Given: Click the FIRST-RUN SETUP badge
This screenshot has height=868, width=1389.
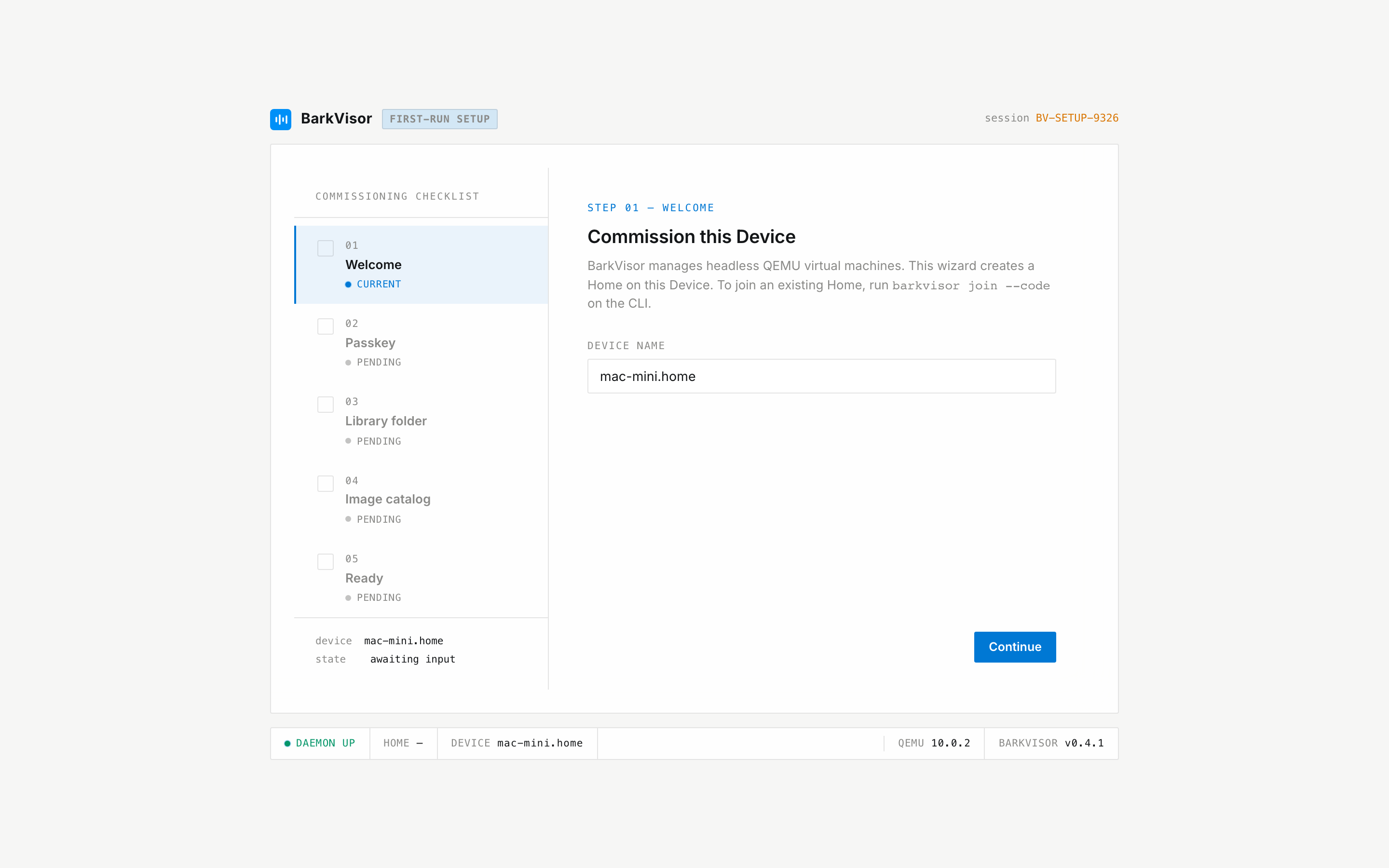Looking at the screenshot, I should (x=440, y=119).
